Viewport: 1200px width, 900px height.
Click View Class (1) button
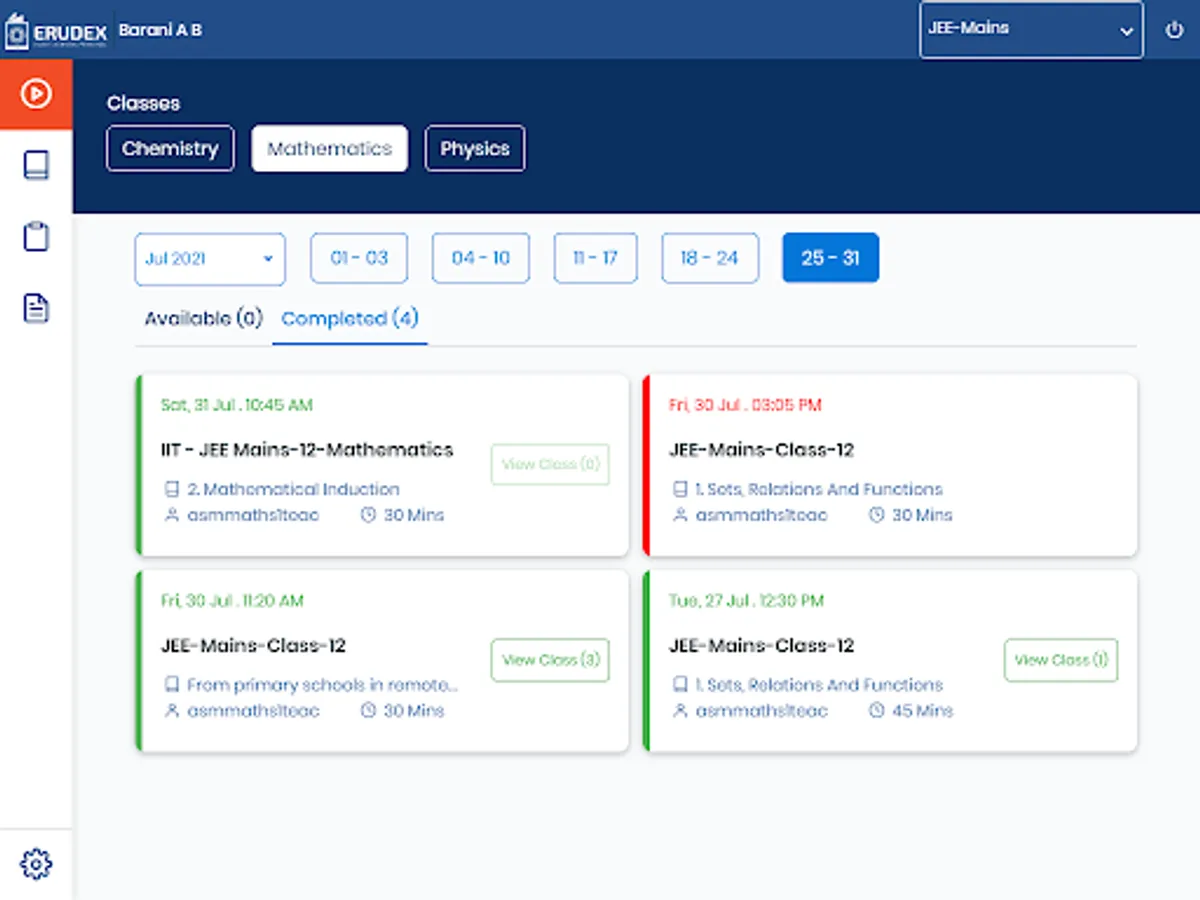point(1061,660)
